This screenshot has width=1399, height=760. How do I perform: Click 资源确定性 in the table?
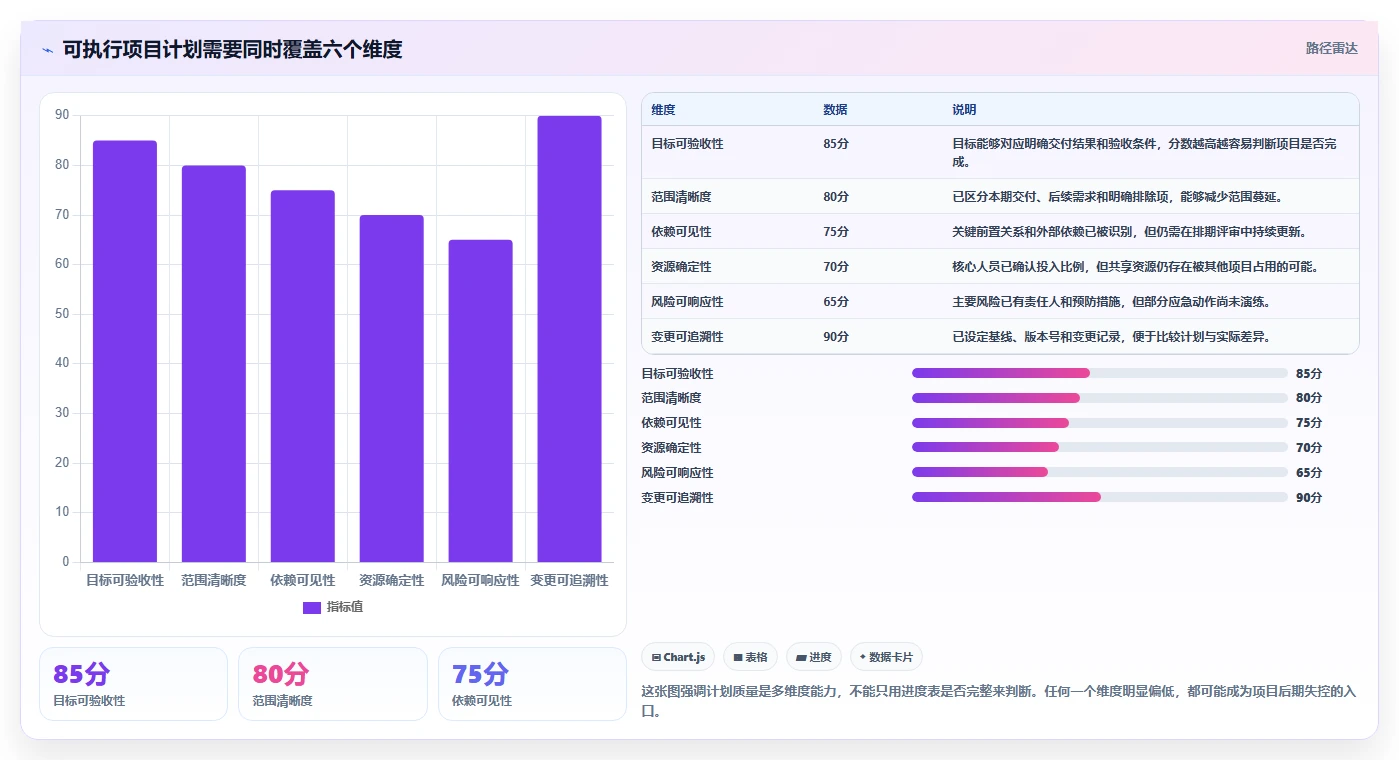point(681,267)
